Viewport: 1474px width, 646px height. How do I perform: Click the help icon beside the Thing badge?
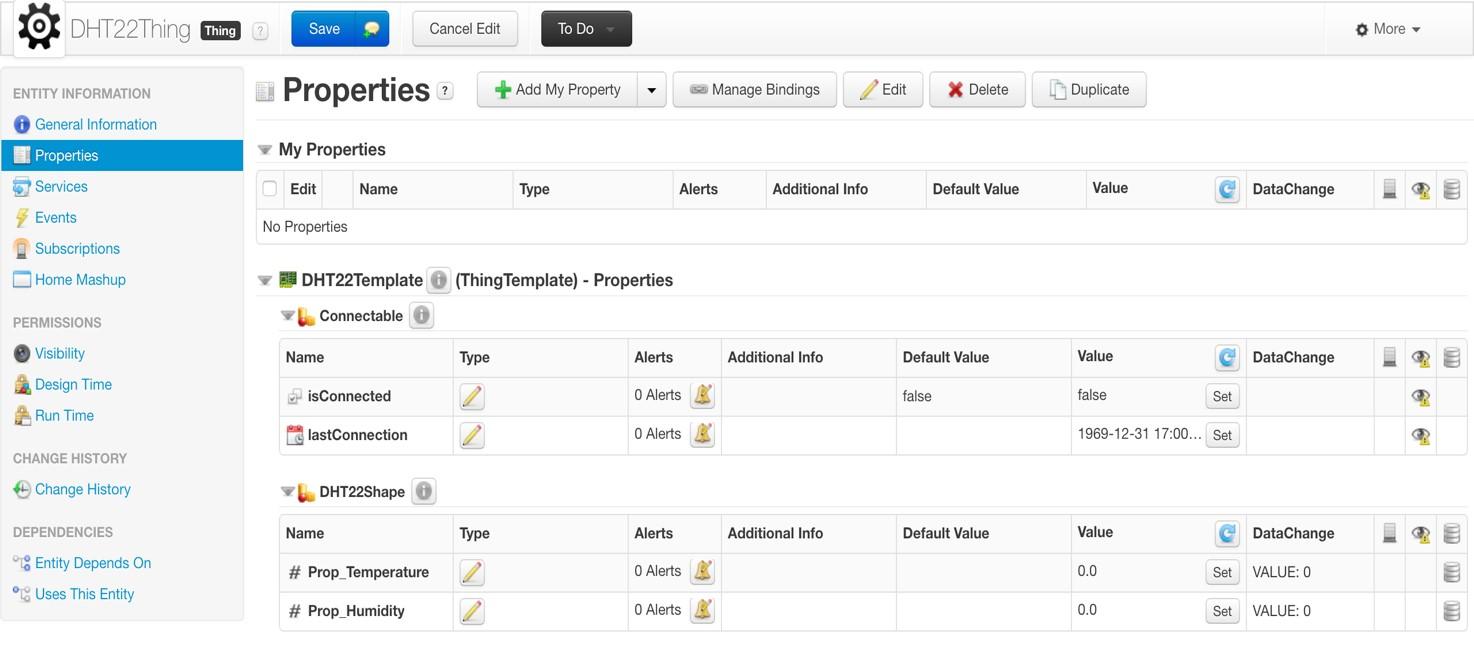pos(260,31)
